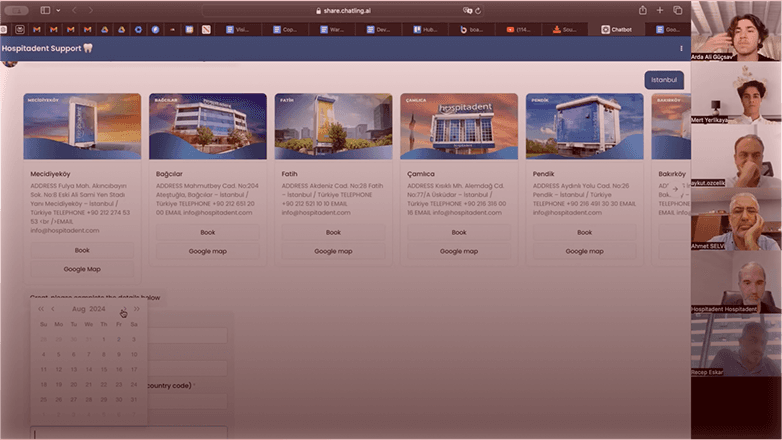Go to previous month in calendar
The width and height of the screenshot is (782, 440).
(x=53, y=309)
